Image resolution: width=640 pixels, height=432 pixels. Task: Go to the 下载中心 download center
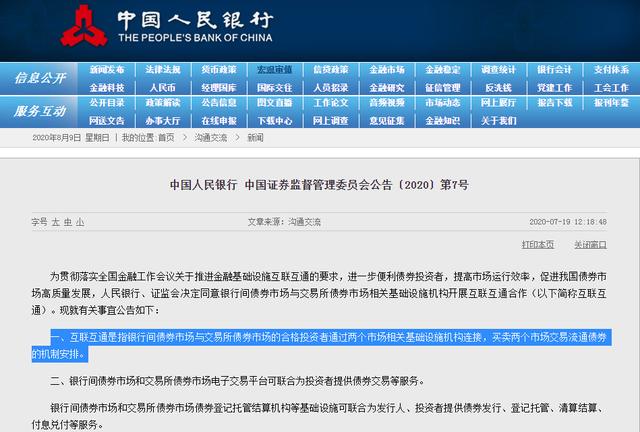tap(274, 120)
